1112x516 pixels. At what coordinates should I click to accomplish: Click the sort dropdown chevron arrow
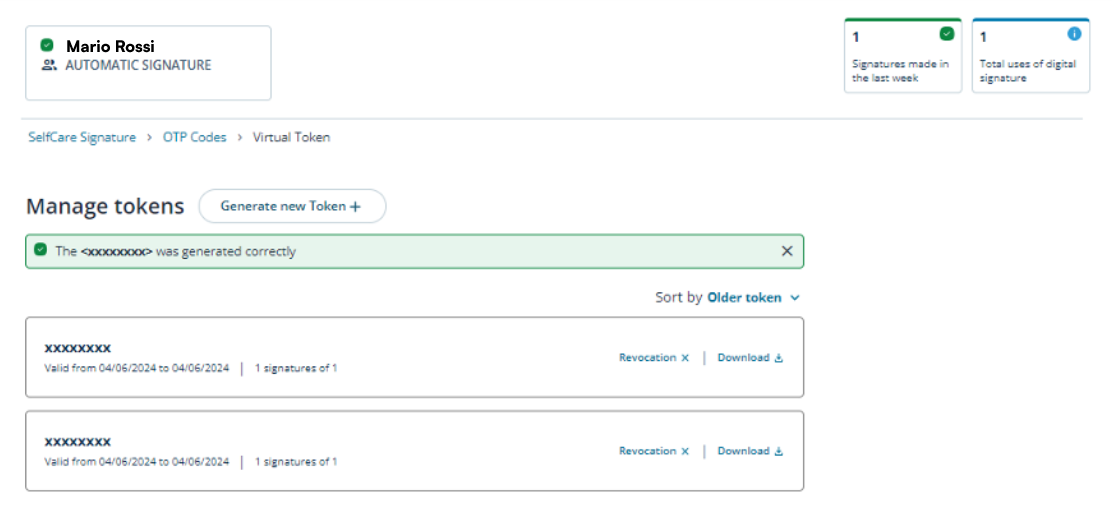795,298
